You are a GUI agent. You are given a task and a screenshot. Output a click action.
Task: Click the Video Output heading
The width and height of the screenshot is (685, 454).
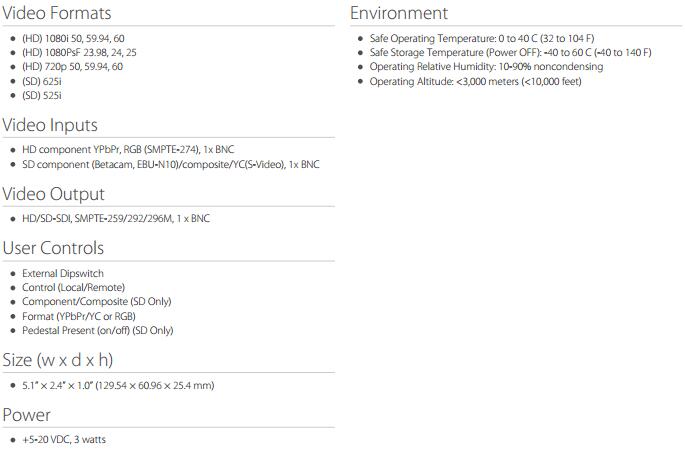coord(52,194)
